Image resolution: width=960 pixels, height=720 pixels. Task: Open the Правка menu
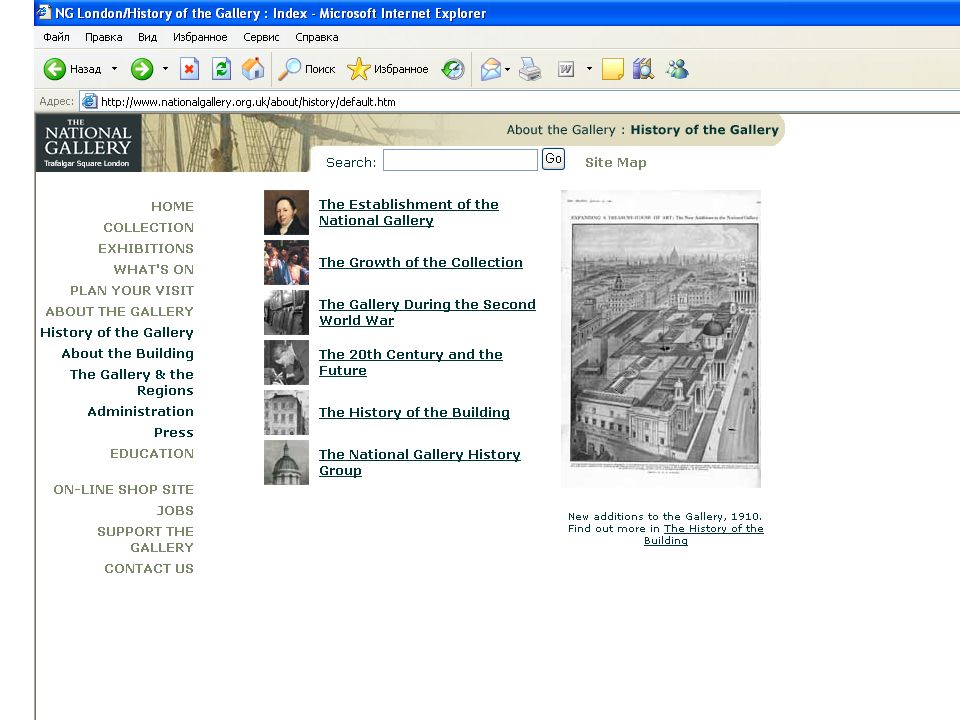(103, 37)
